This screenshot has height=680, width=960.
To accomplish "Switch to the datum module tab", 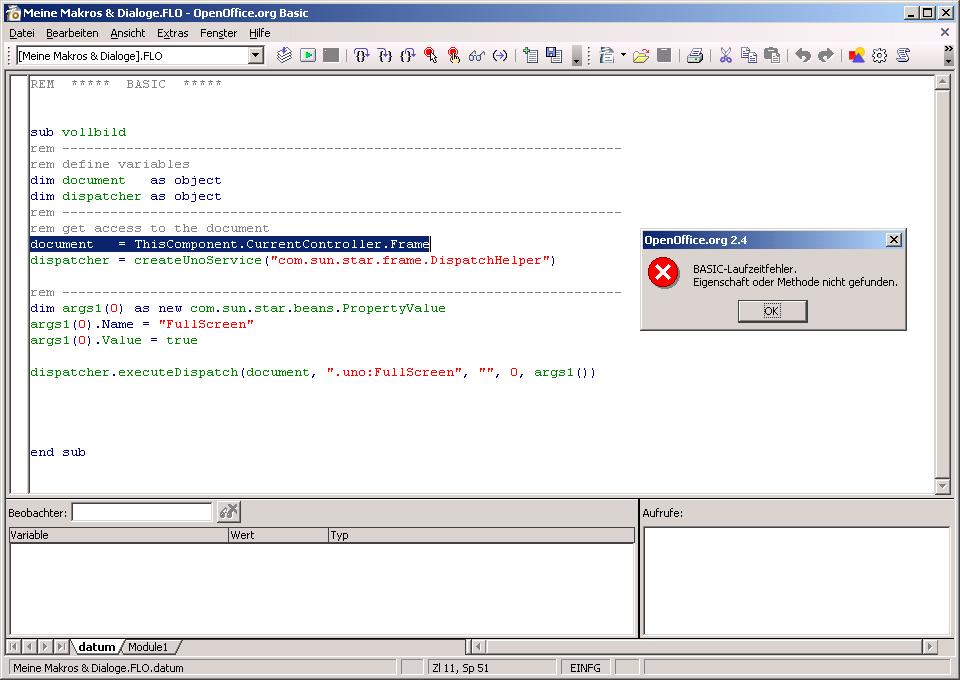I will (97, 647).
